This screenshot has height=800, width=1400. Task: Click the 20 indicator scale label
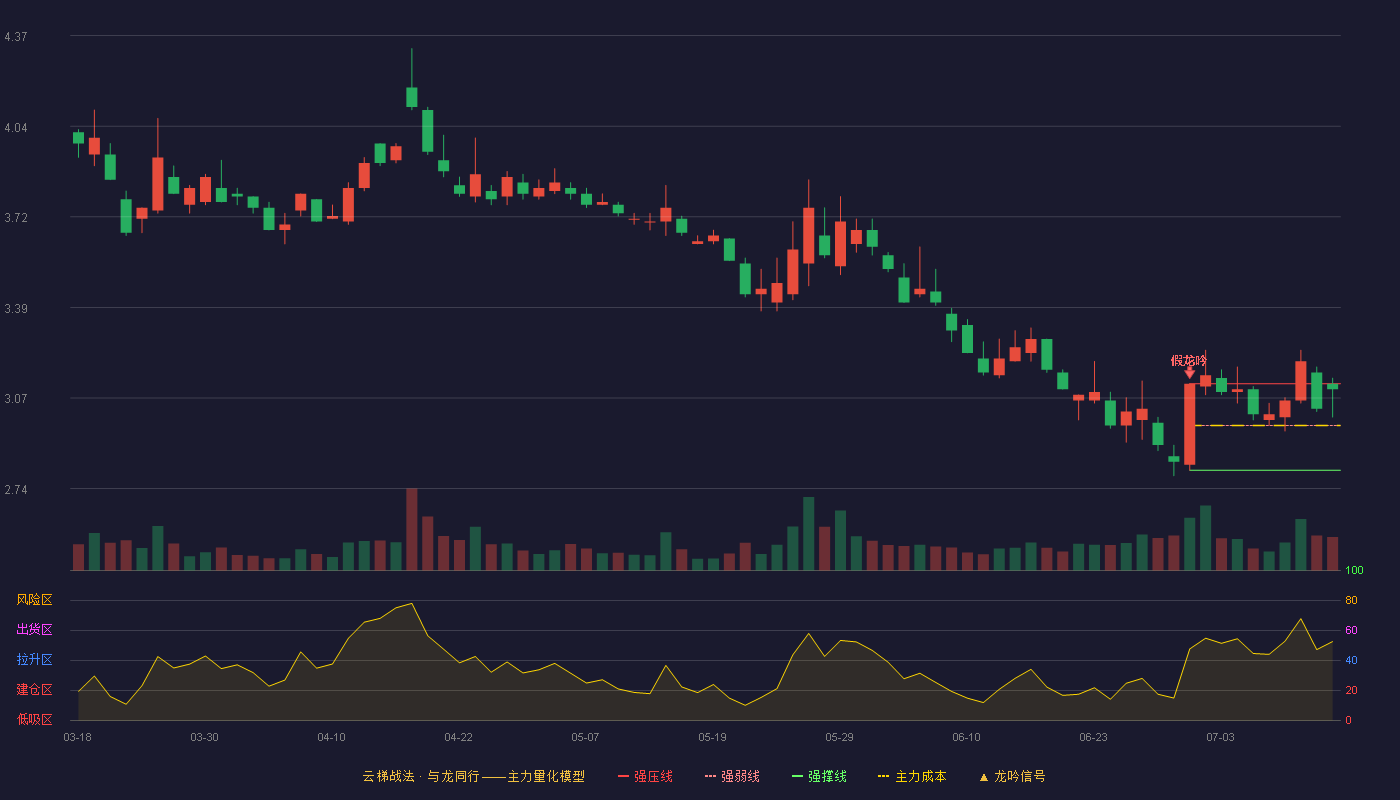(x=1351, y=691)
